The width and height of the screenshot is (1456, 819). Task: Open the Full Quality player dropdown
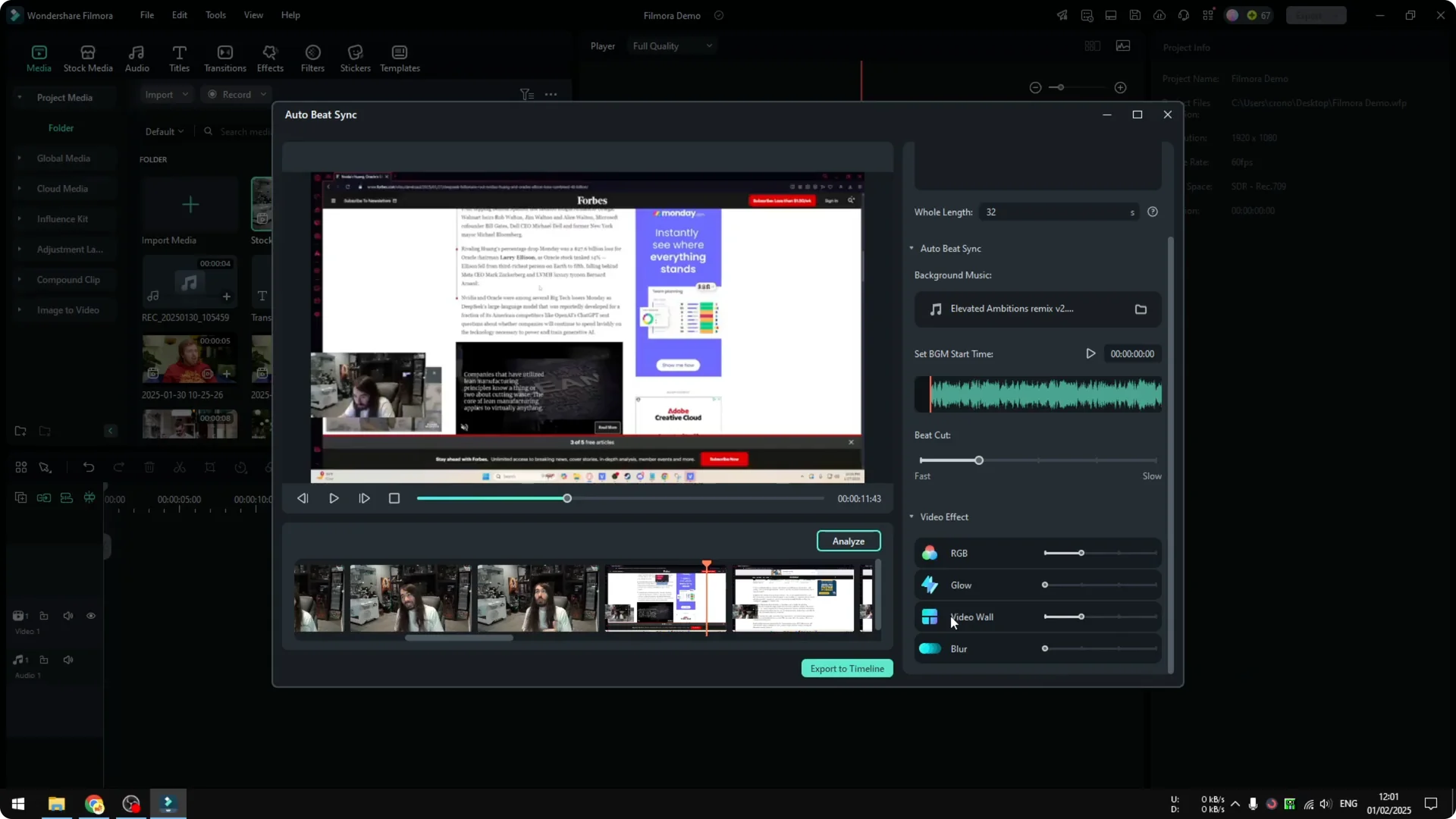(671, 45)
